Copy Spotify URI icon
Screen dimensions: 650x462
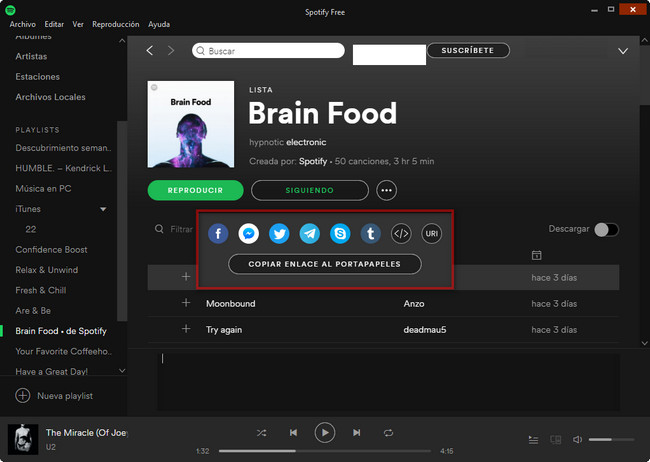click(432, 233)
